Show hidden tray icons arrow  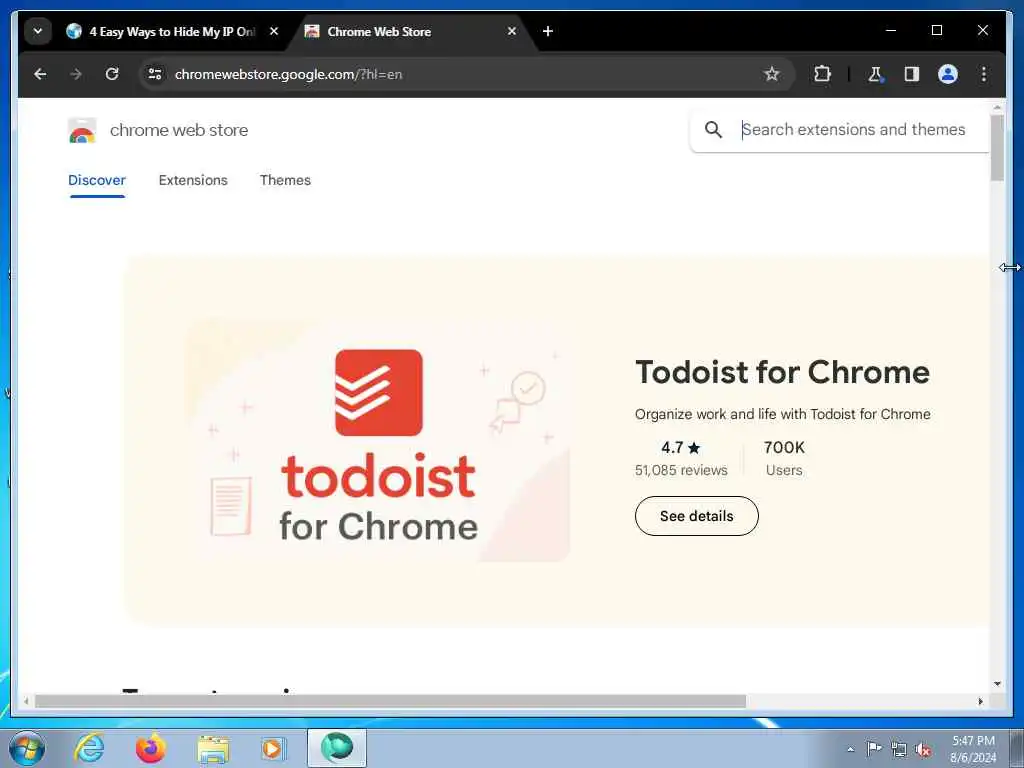click(850, 749)
